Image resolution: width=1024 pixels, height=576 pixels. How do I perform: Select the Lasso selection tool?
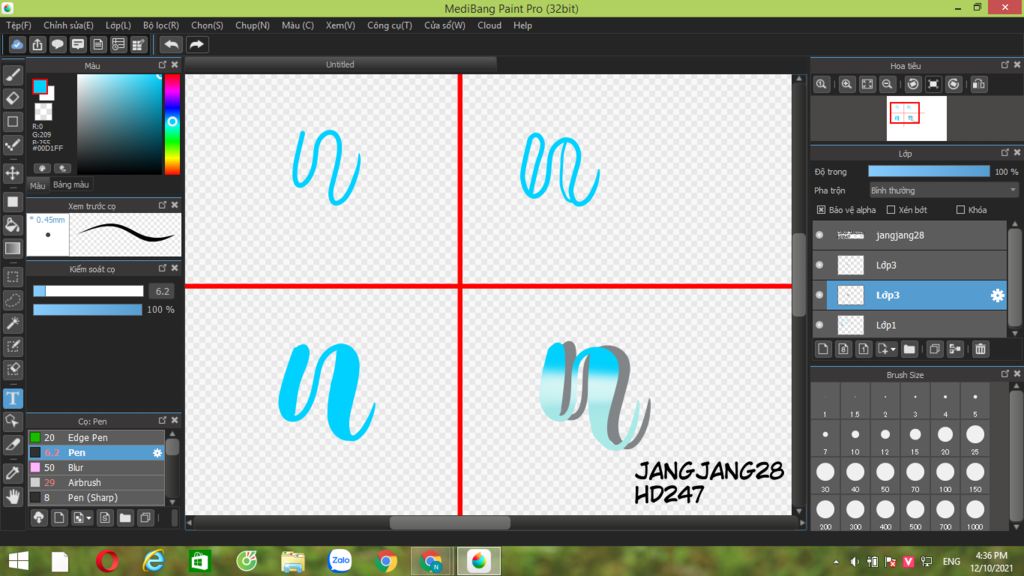click(x=12, y=300)
